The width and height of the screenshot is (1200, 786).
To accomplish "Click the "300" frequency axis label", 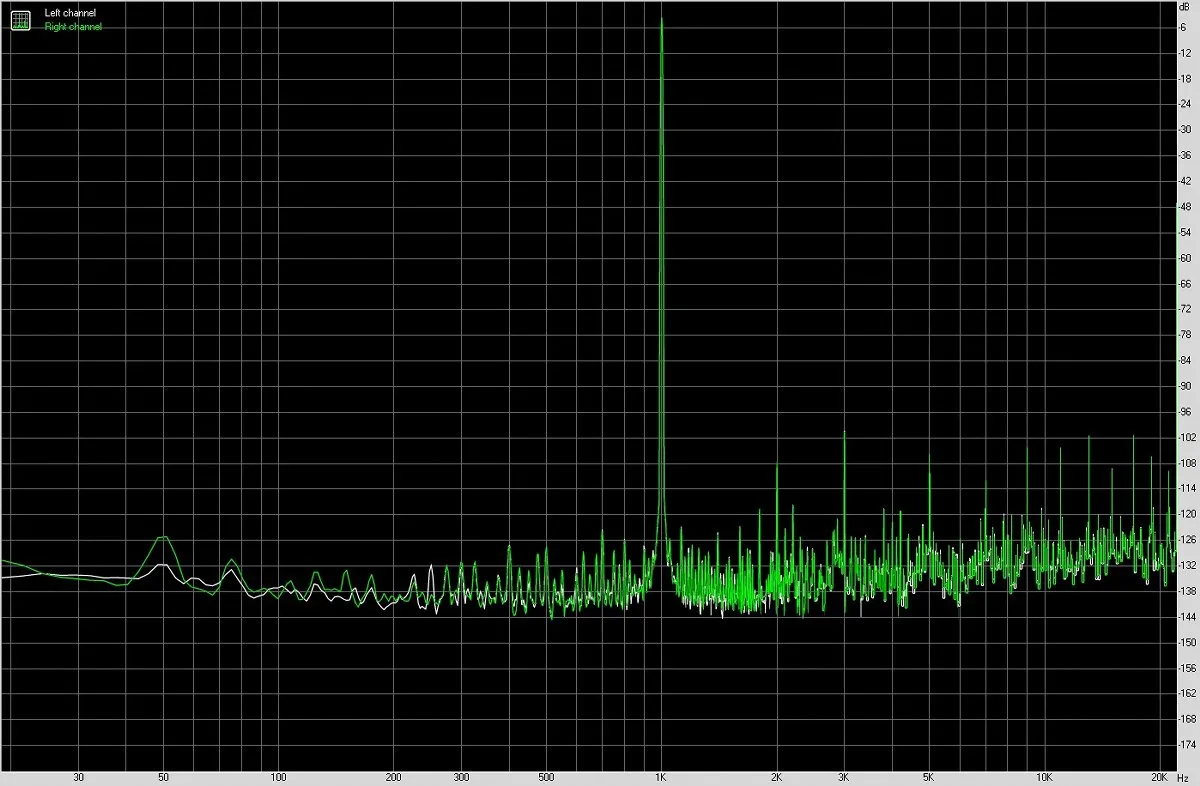I will 461,777.
